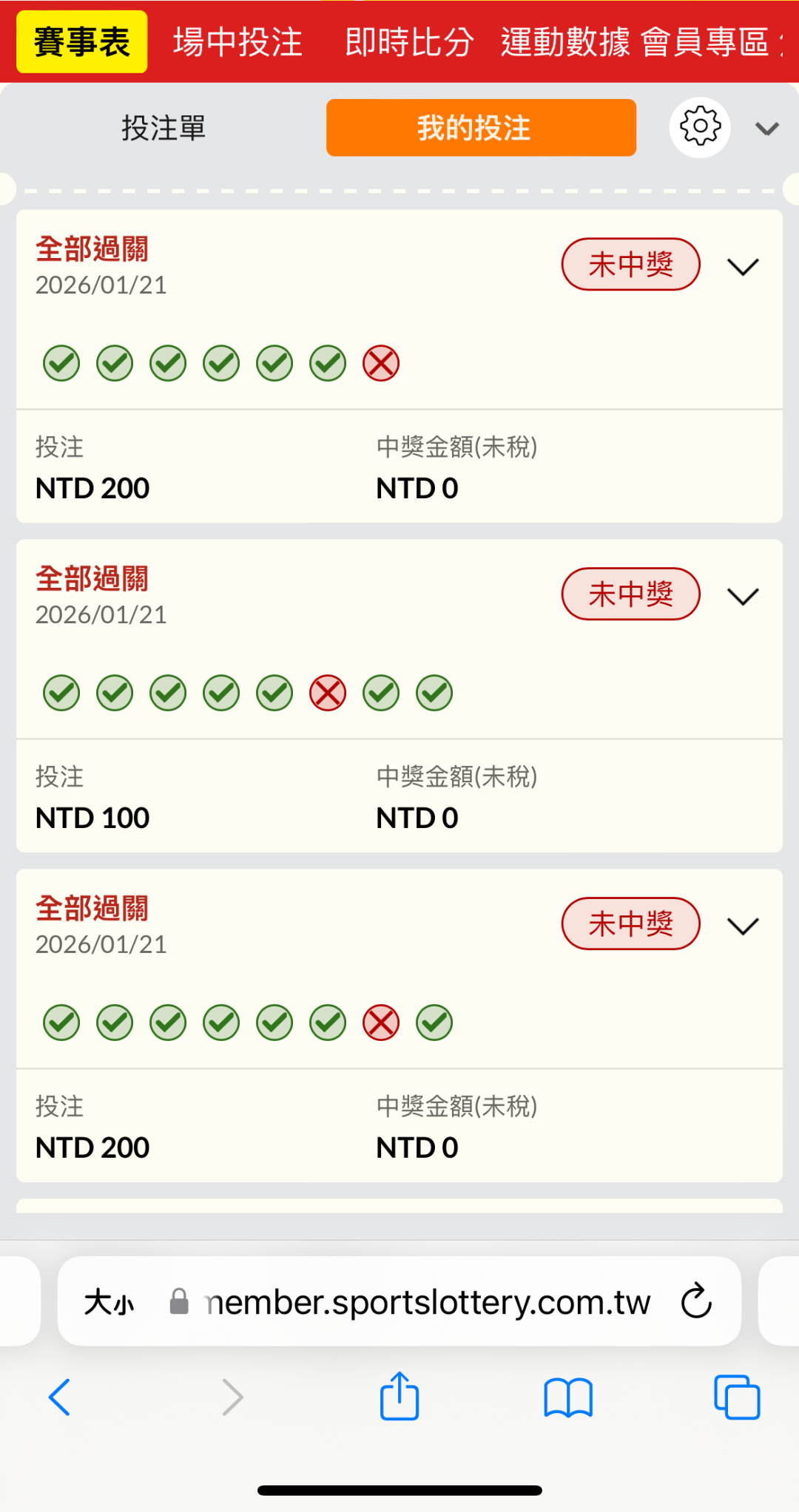Tap the red X result icon in first bet
Viewport: 799px width, 1512px height.
[x=381, y=364]
